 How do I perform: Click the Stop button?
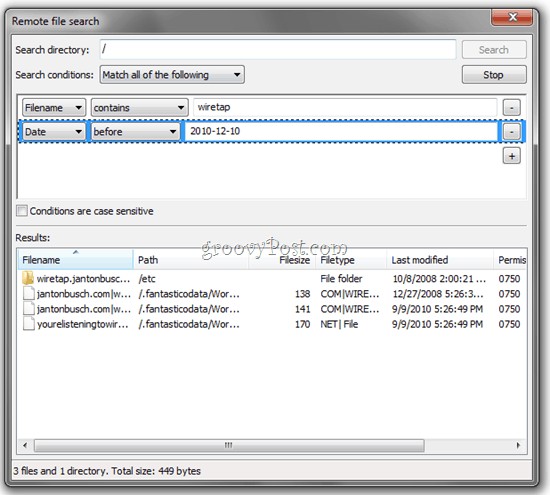(x=494, y=75)
